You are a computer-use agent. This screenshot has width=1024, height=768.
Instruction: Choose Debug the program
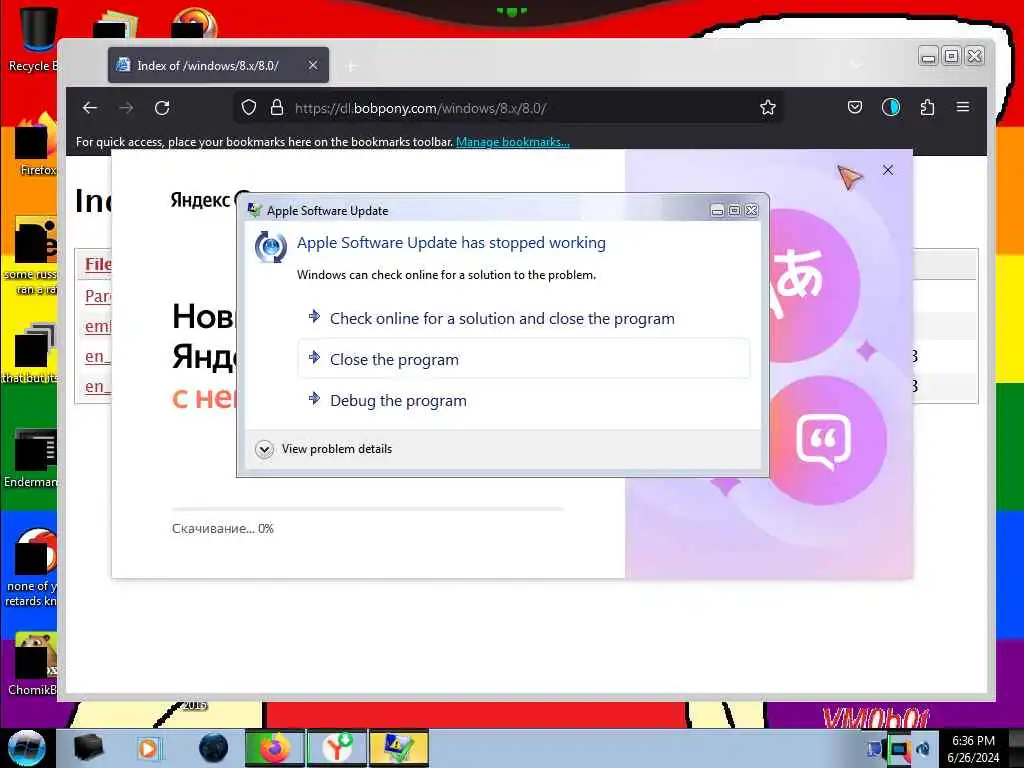524,400
